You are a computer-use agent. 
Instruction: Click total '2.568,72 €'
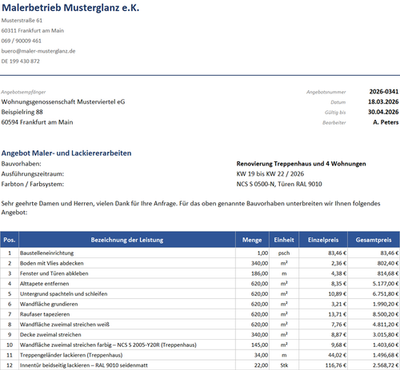(x=385, y=365)
